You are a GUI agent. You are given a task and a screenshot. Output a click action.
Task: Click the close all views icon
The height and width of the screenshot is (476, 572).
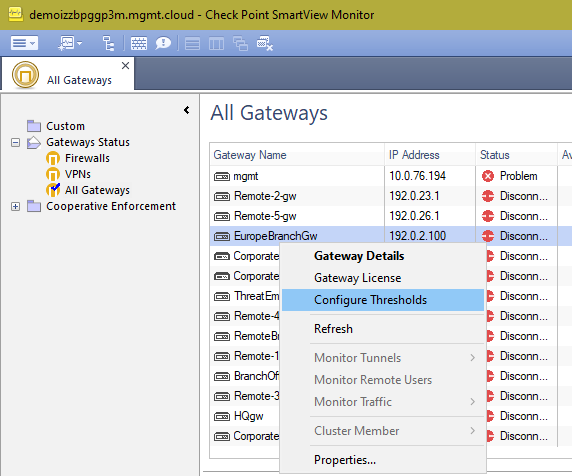[x=265, y=44]
